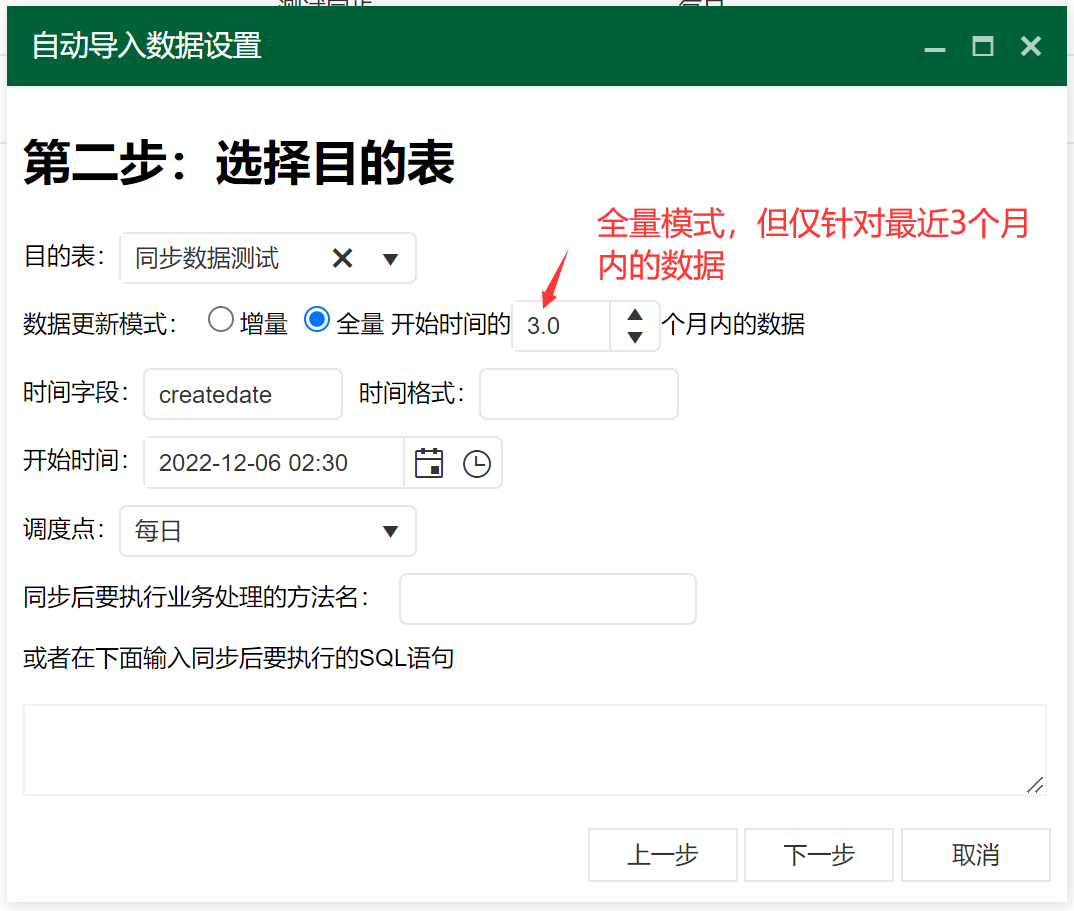
Task: Minimize the 自动导入数据设置 dialog
Action: pos(935,47)
